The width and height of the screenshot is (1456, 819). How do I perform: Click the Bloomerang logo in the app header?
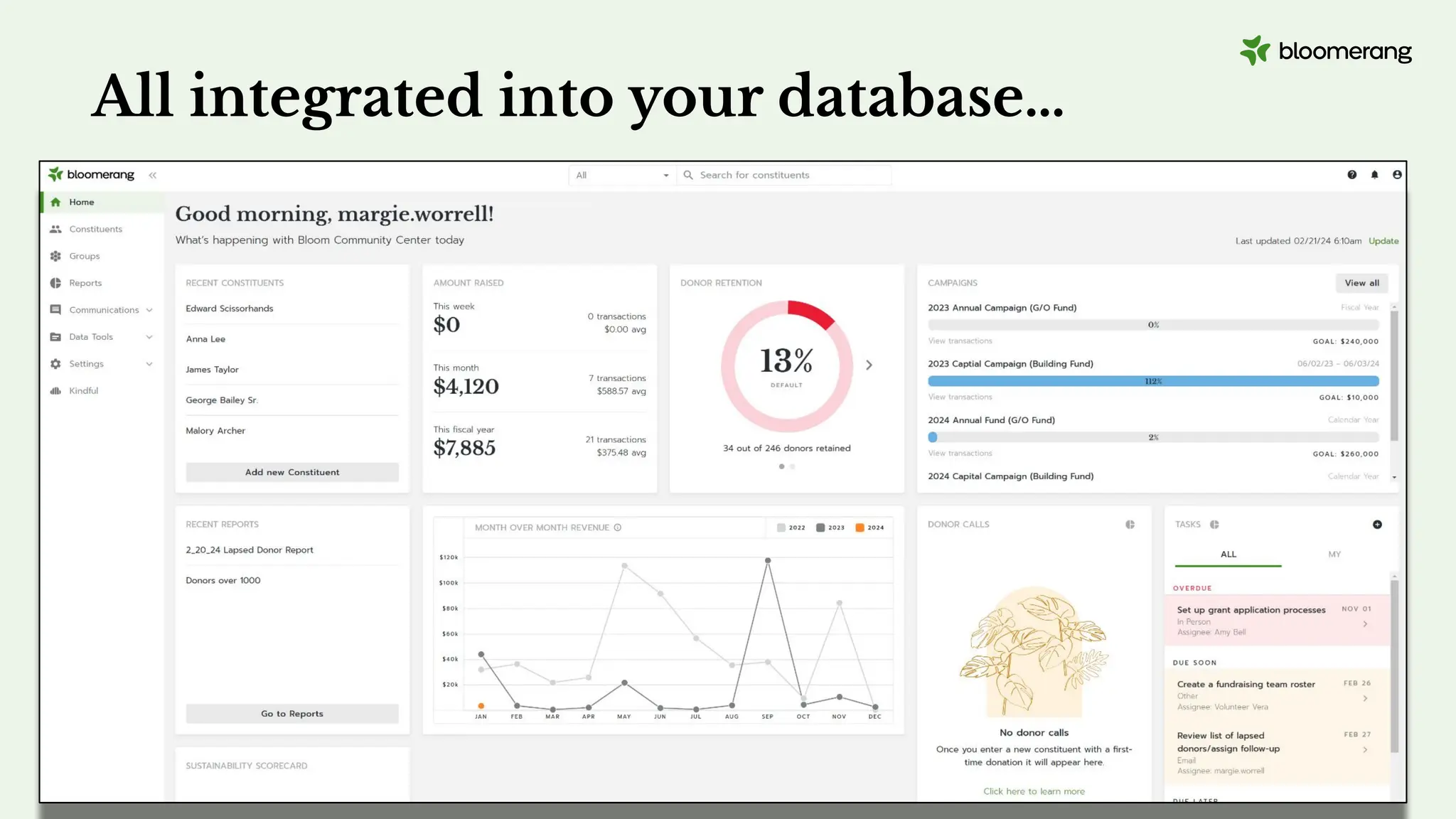(91, 175)
